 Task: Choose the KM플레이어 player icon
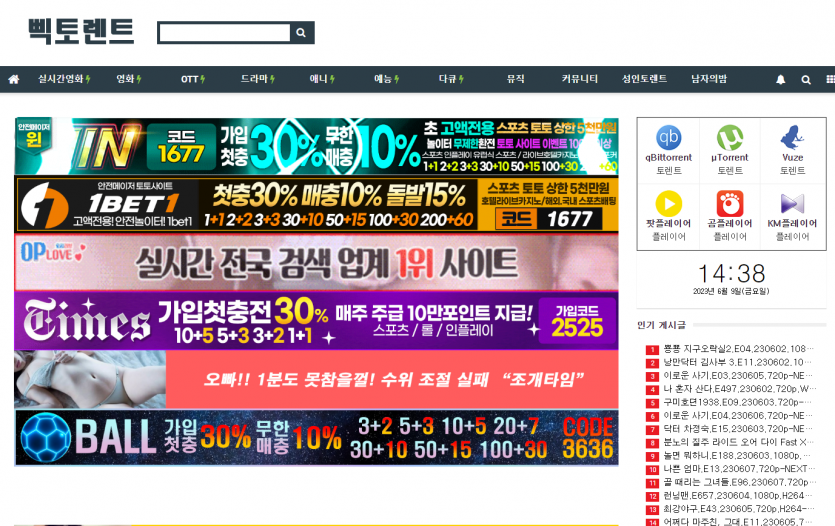[x=792, y=204]
